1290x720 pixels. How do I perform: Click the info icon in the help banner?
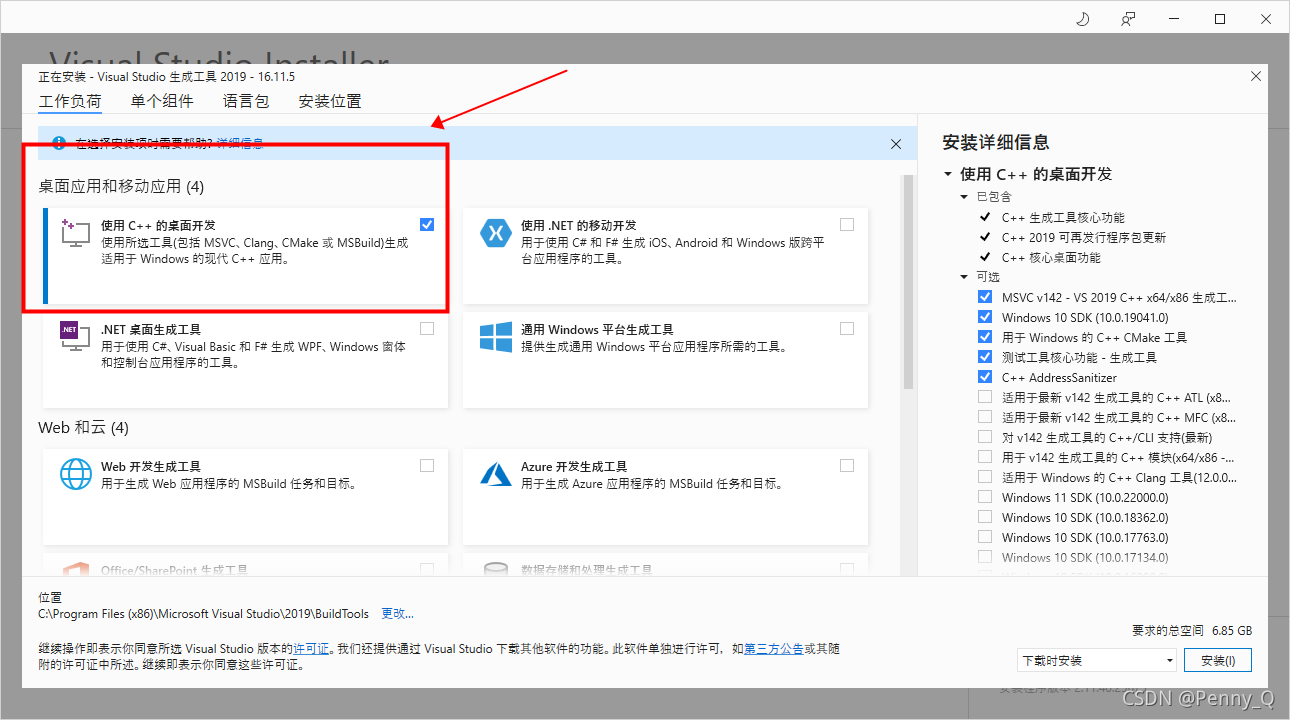pyautogui.click(x=58, y=144)
